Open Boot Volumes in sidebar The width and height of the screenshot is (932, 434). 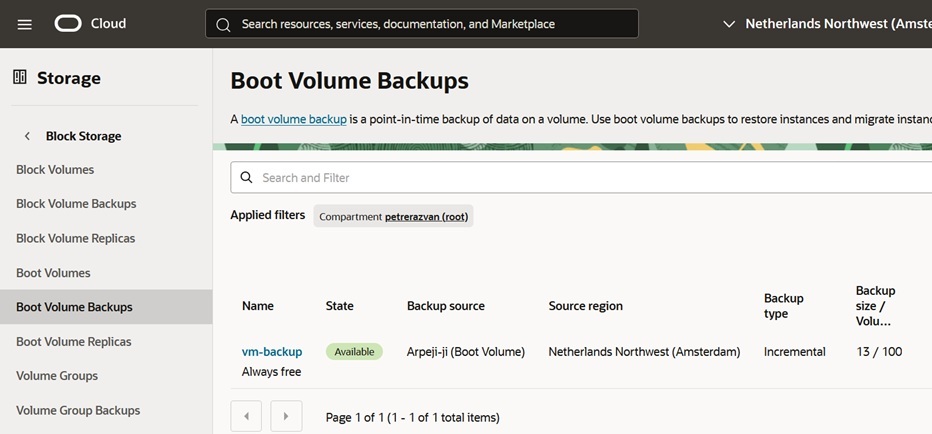coord(53,273)
